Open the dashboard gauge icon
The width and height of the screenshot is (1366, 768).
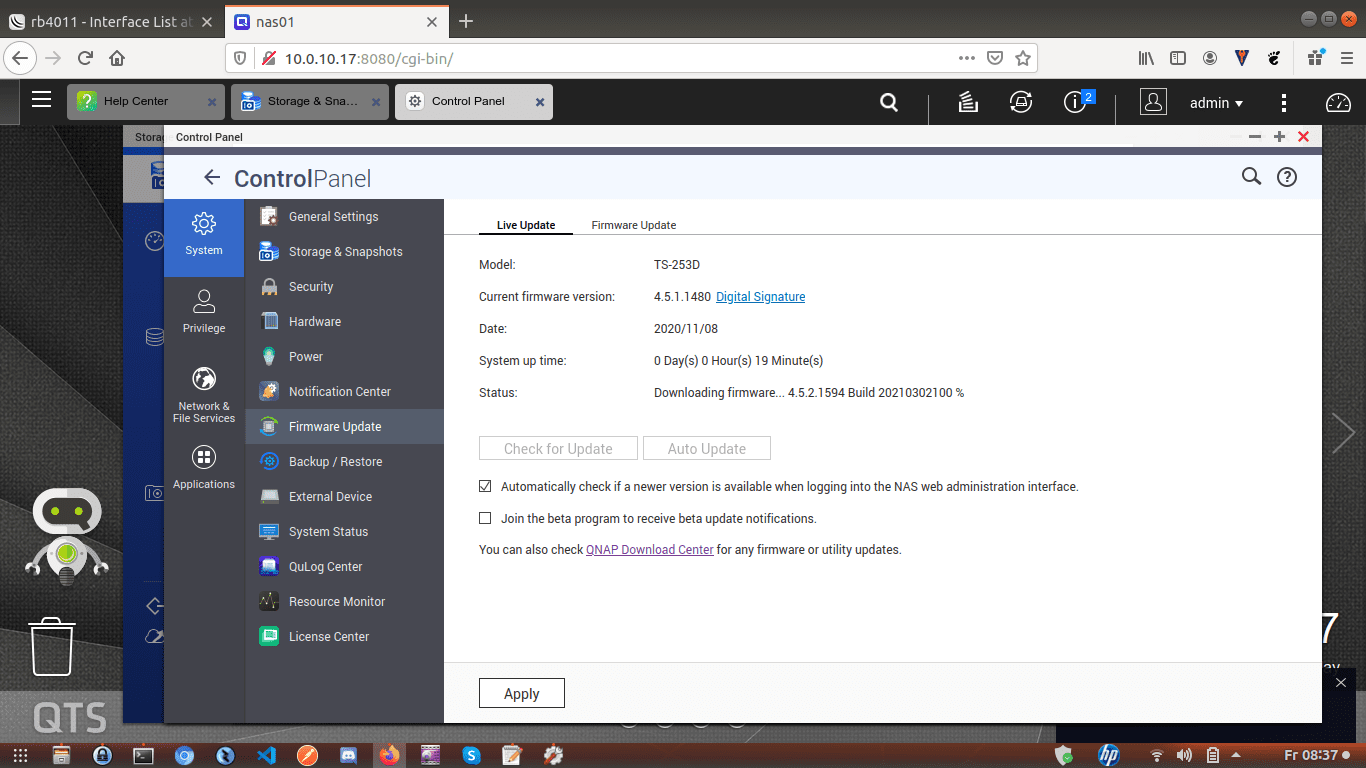click(1338, 102)
